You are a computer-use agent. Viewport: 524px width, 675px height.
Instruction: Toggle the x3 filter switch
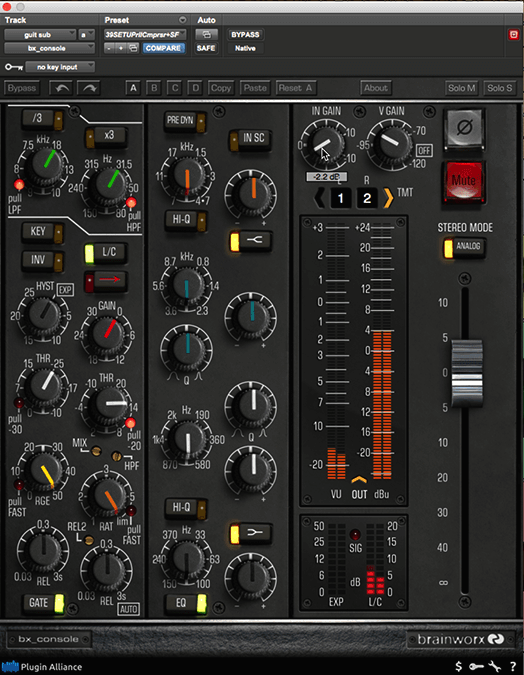(x=105, y=136)
